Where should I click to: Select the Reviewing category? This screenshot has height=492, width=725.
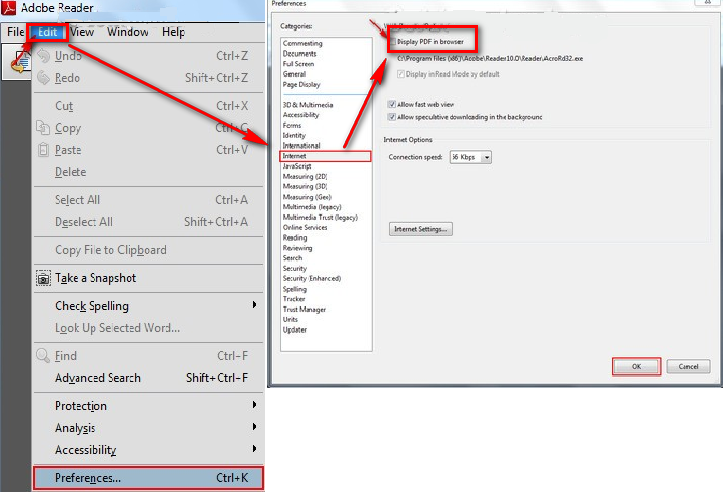(x=297, y=248)
